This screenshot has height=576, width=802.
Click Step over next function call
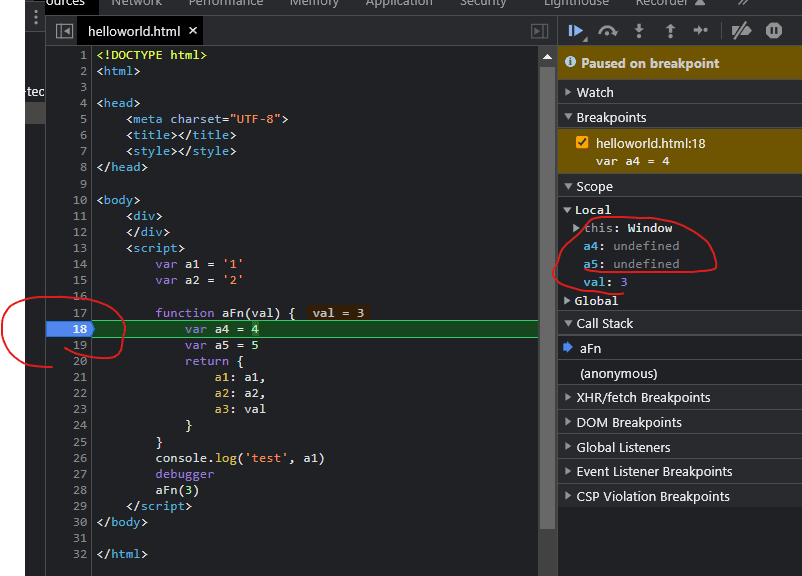tap(608, 31)
